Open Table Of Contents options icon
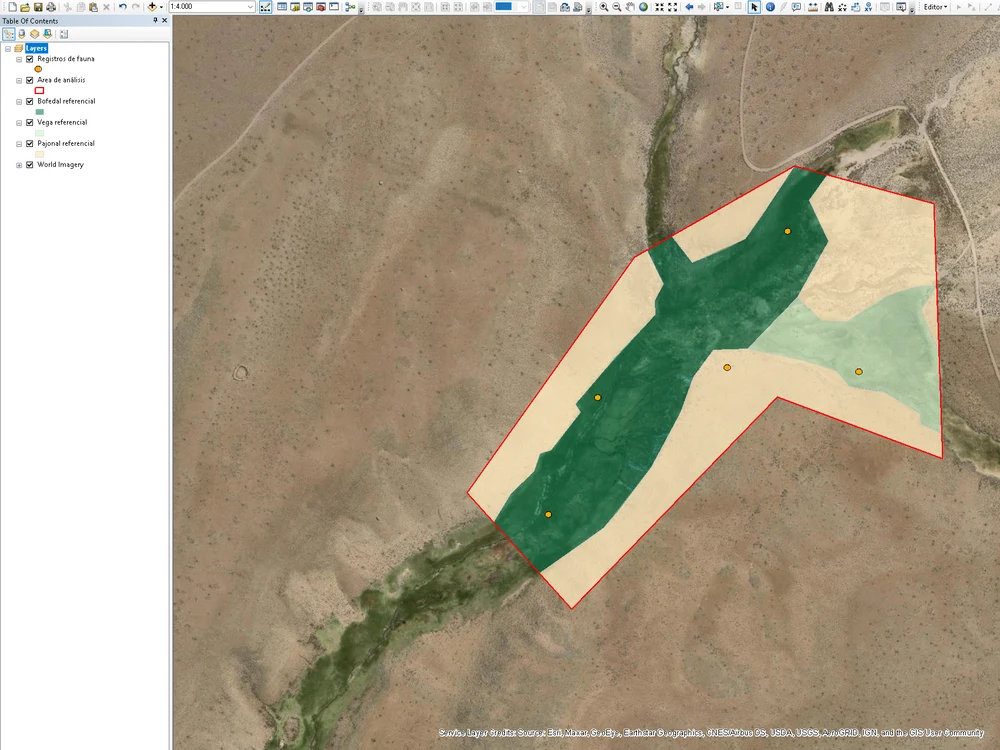 [64, 34]
